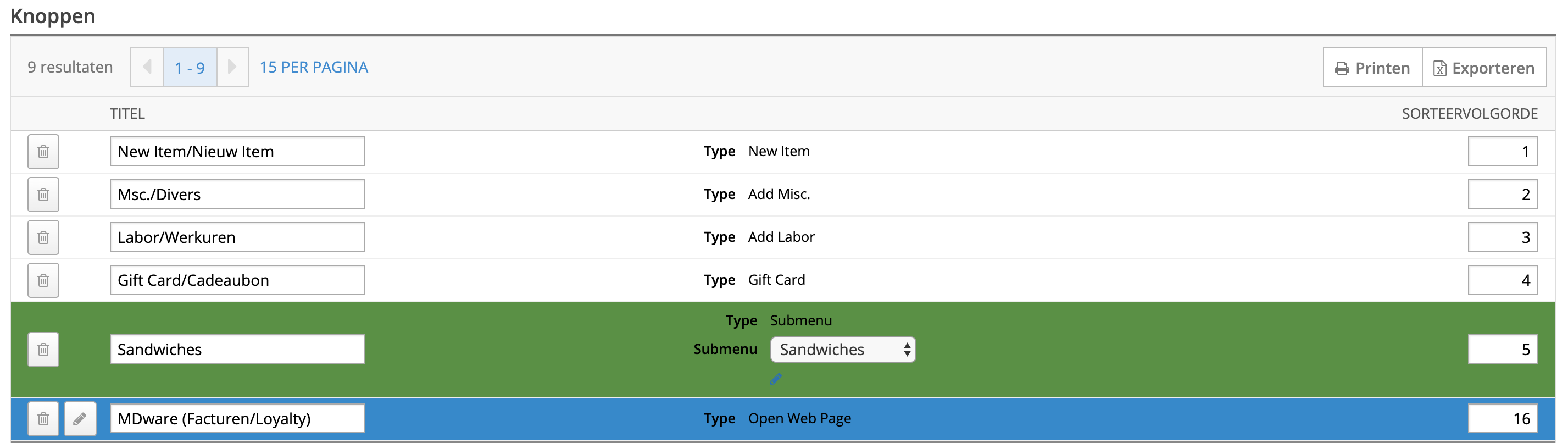Click the Gift Card/Cadeaubon title field
Image resolution: width=1568 pixels, height=443 pixels.
[237, 280]
